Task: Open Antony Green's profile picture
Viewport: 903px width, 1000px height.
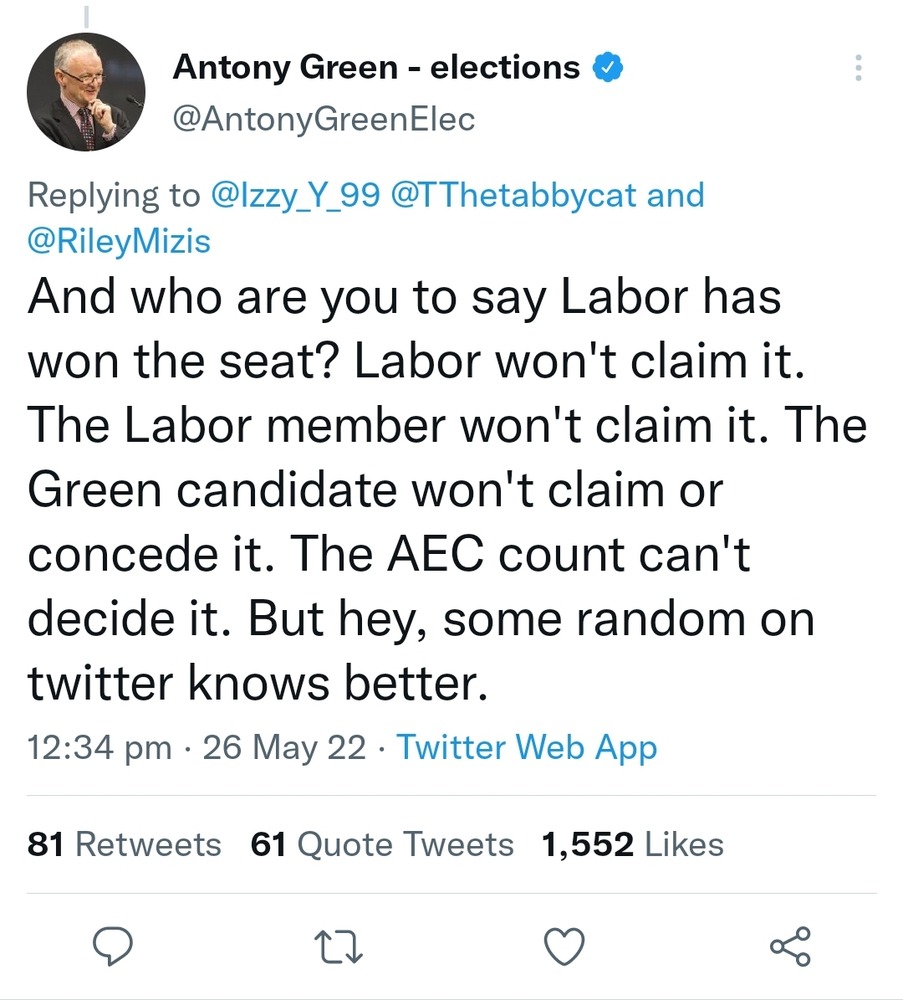Action: (x=86, y=91)
